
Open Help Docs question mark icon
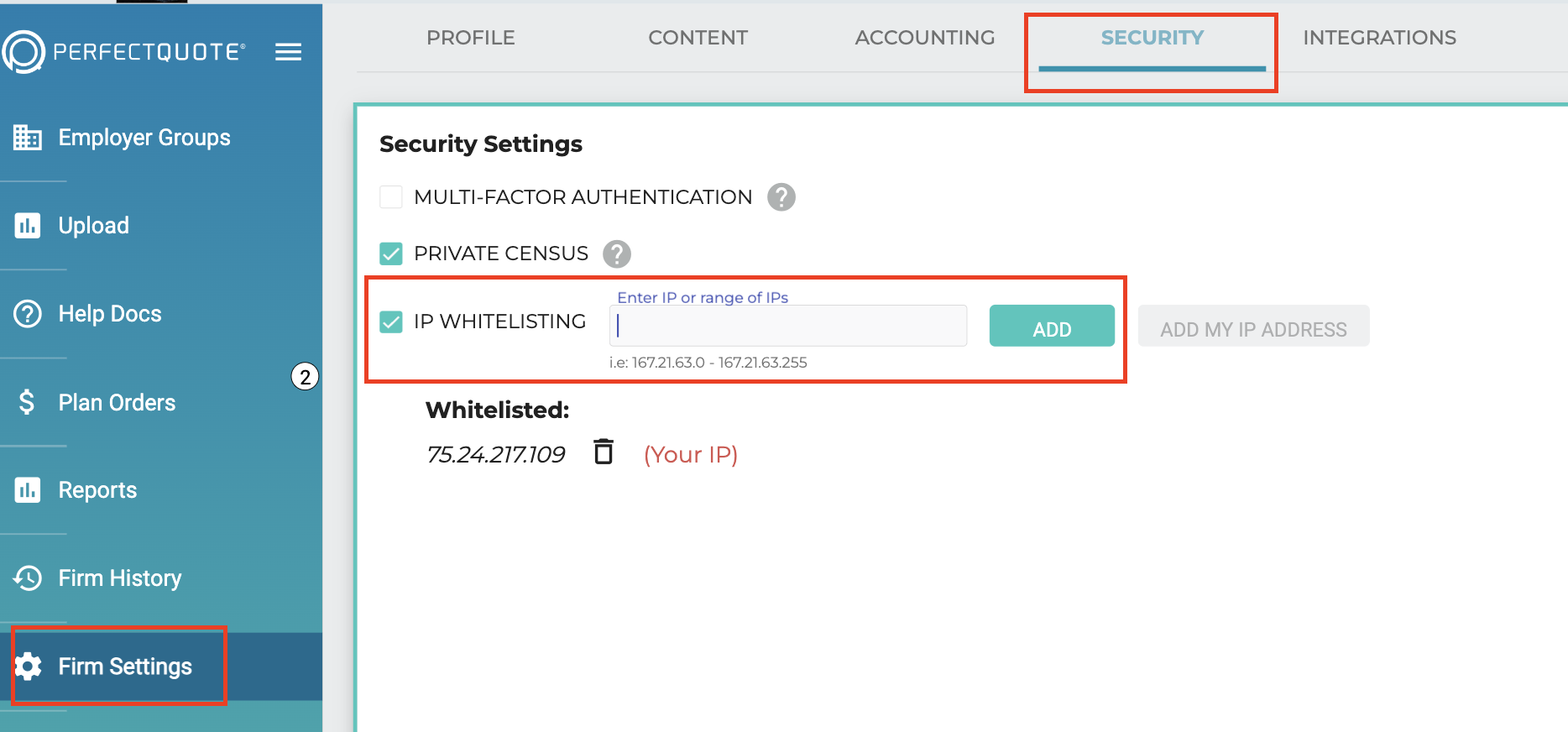click(28, 314)
